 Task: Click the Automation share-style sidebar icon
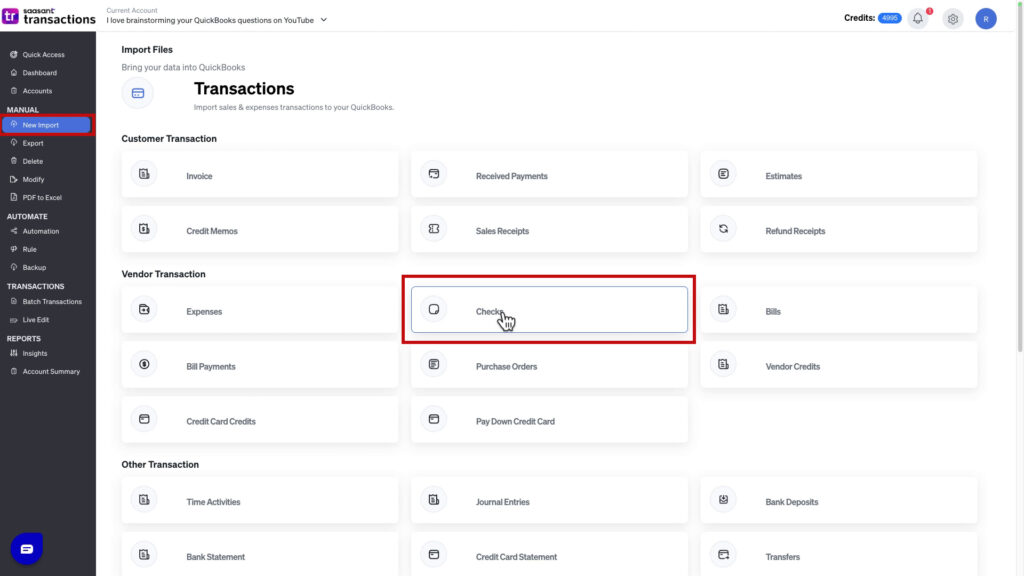(13, 231)
